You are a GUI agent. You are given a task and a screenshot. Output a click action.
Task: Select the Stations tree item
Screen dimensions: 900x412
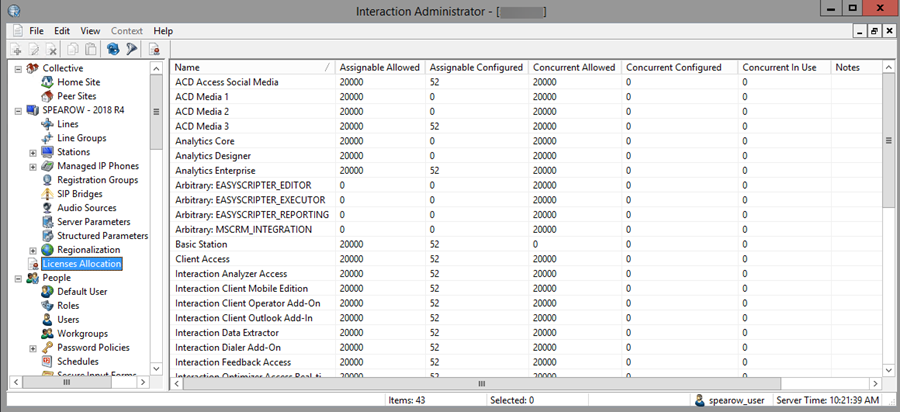click(73, 152)
